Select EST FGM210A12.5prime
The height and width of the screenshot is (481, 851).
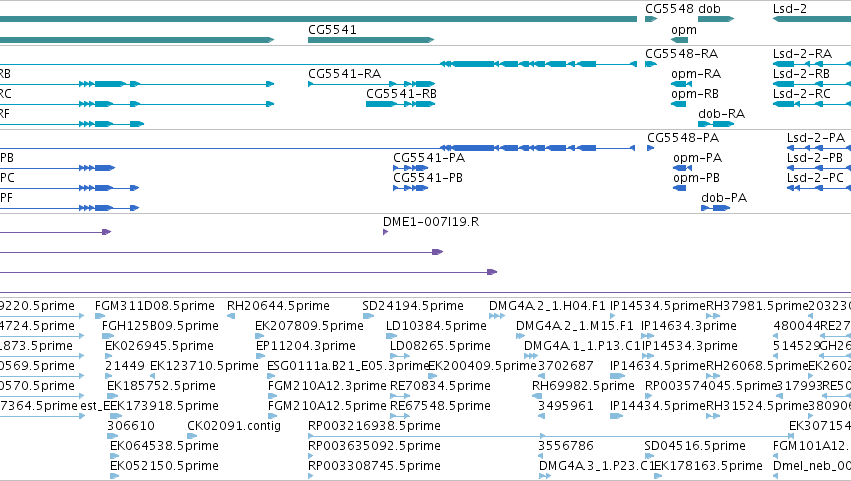(327, 407)
